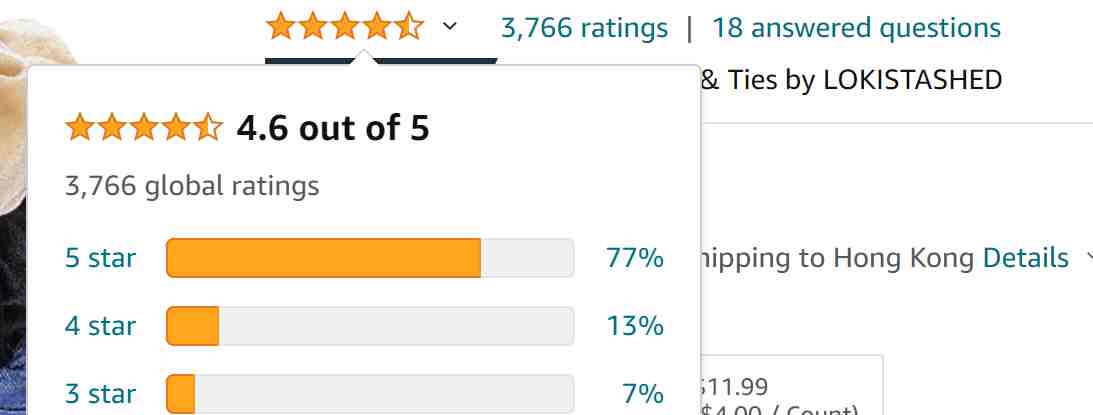Image resolution: width=1093 pixels, height=415 pixels.
Task: Filter reviews by 5 star label
Action: (x=100, y=258)
